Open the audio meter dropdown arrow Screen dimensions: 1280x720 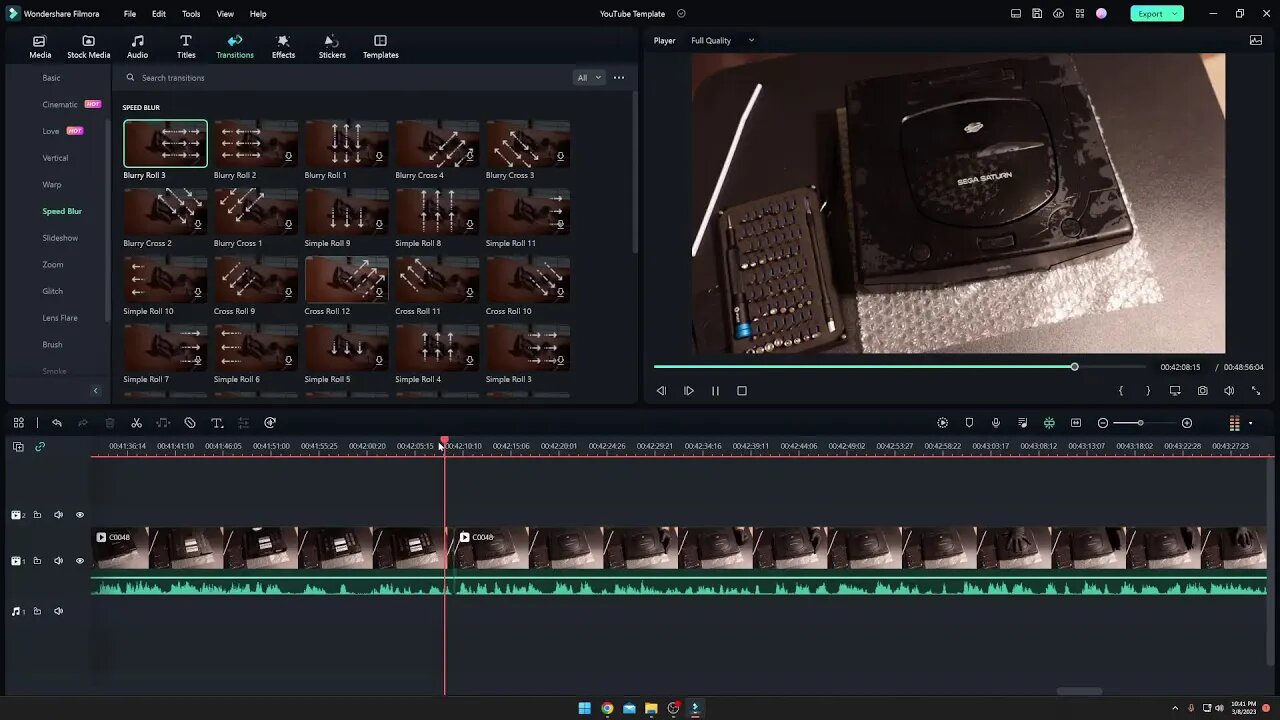(x=1250, y=423)
